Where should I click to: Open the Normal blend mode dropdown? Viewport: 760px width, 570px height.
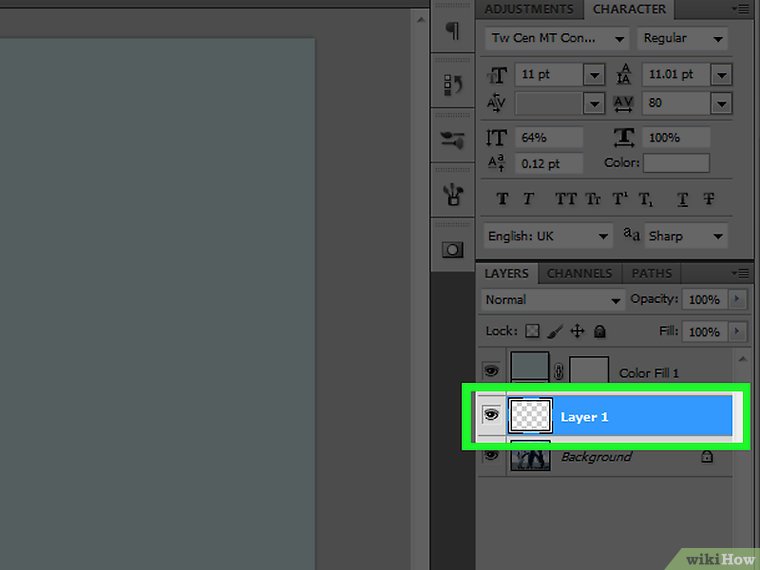[x=552, y=299]
